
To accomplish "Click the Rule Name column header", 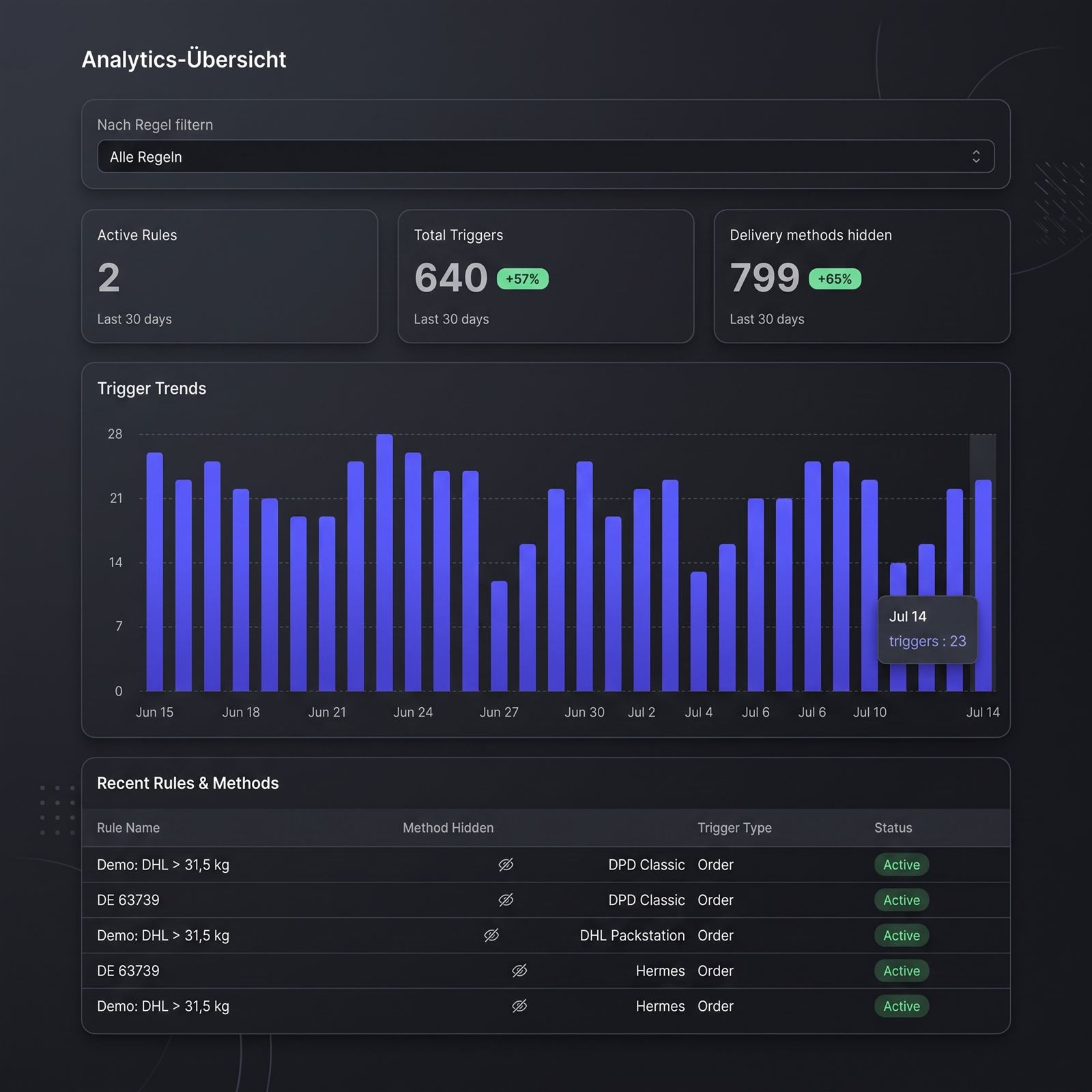I will 128,828.
